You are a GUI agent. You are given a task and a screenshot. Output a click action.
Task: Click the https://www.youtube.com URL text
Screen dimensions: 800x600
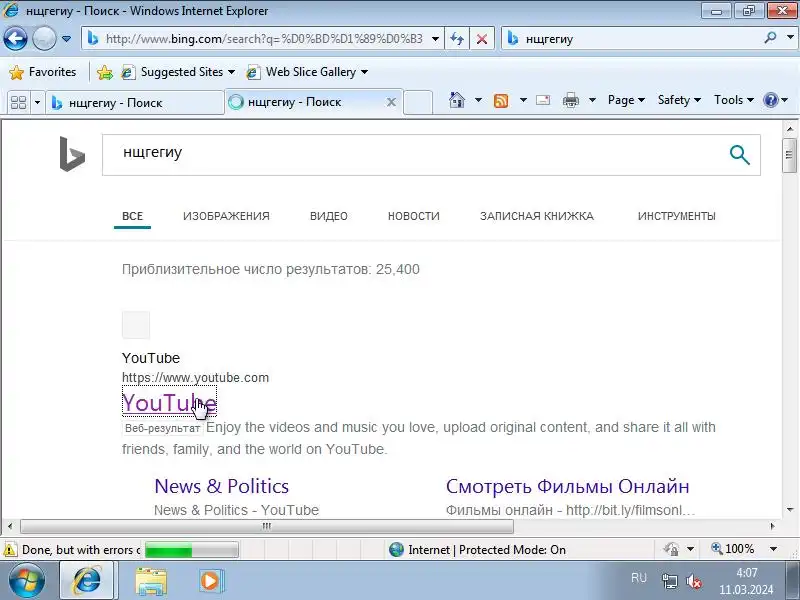[195, 378]
